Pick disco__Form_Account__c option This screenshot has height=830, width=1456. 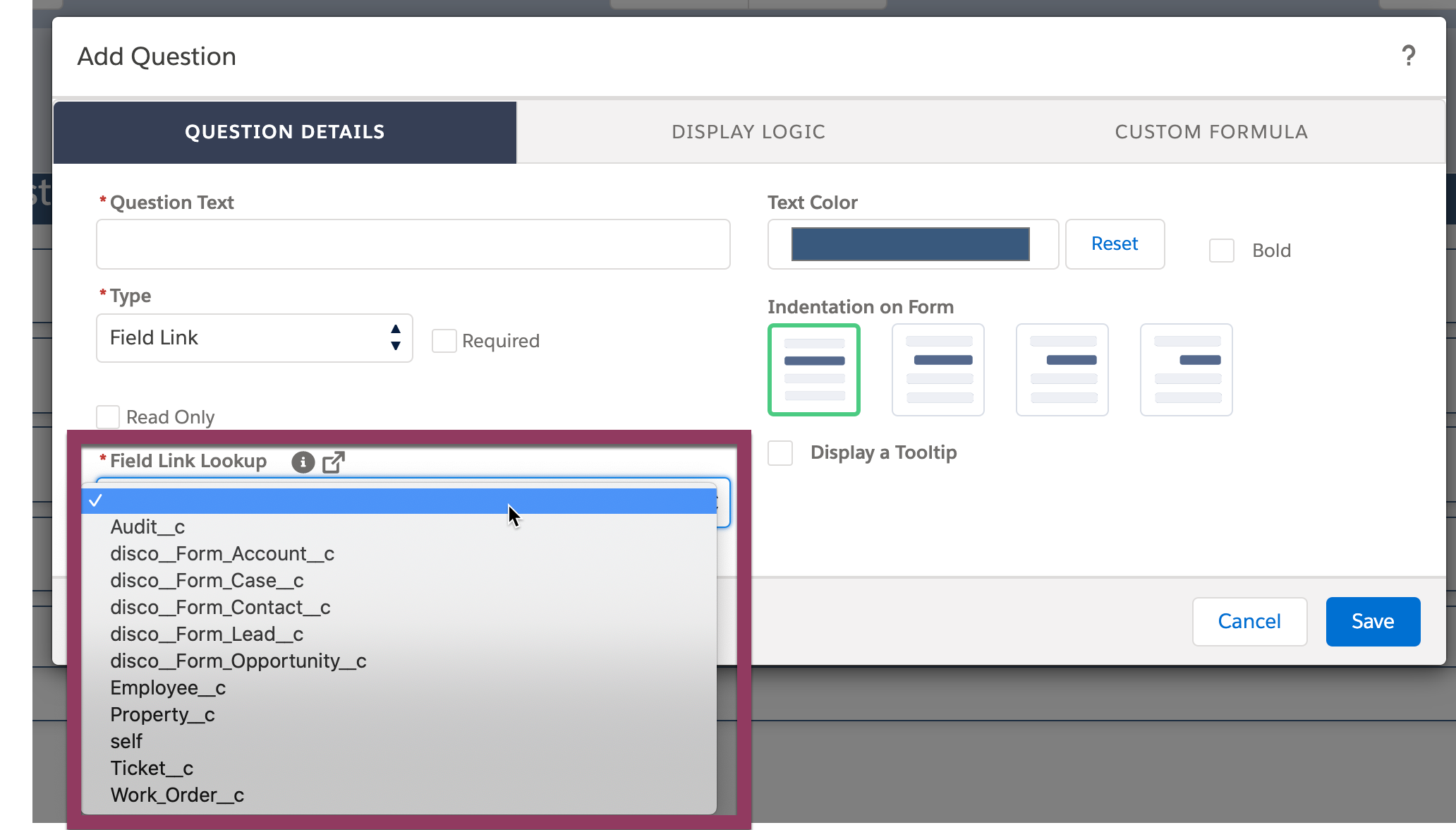(399, 554)
